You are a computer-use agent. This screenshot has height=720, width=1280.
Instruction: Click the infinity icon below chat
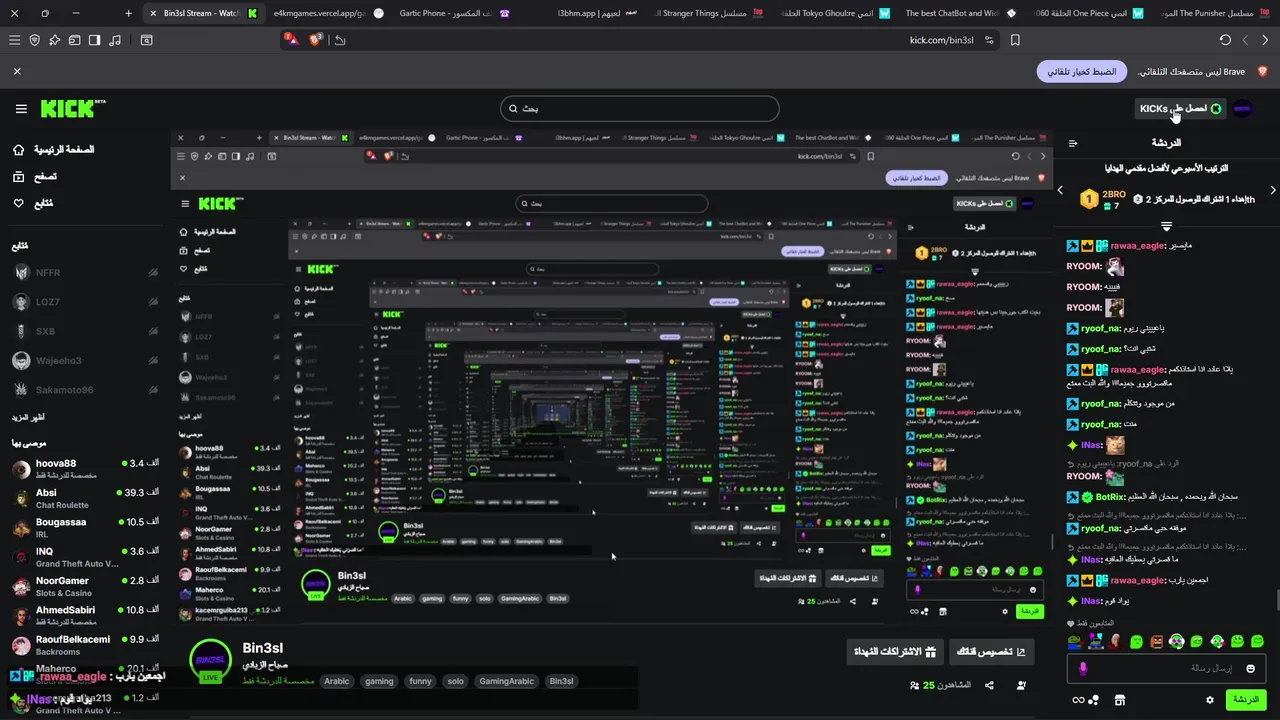tap(1077, 700)
